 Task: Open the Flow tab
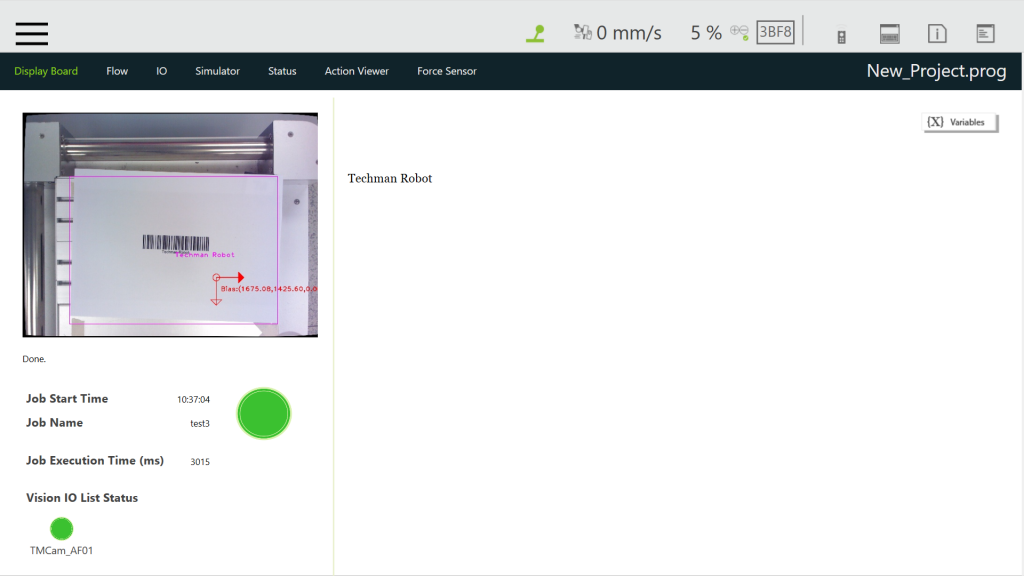pyautogui.click(x=117, y=71)
